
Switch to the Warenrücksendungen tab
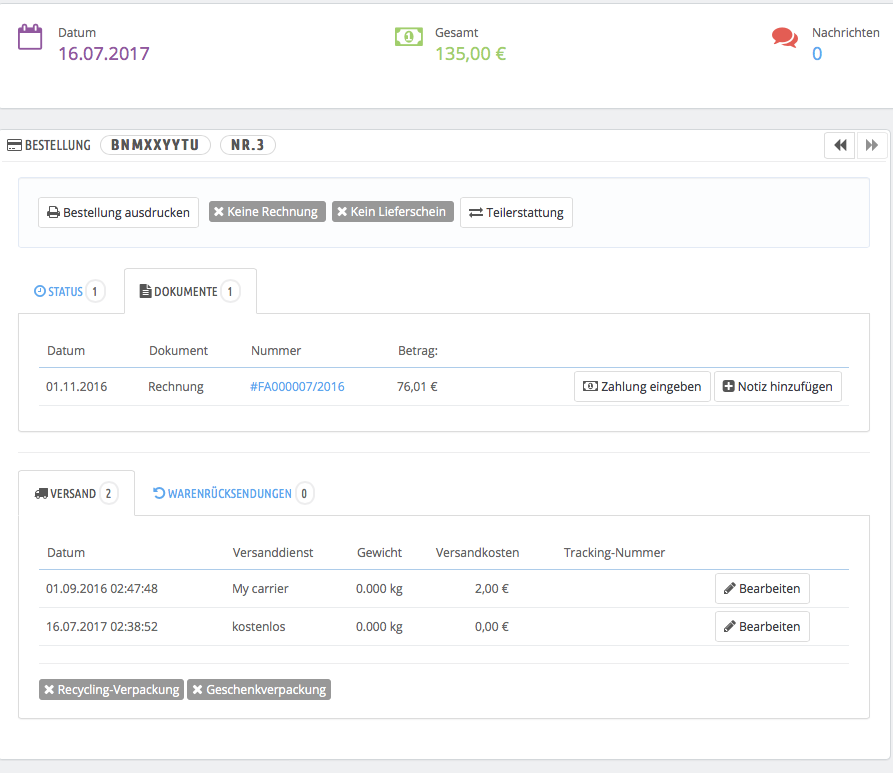(234, 493)
